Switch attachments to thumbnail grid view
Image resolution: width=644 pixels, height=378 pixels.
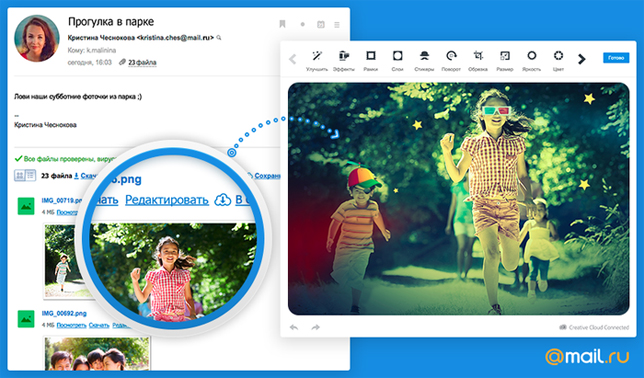[x=20, y=176]
